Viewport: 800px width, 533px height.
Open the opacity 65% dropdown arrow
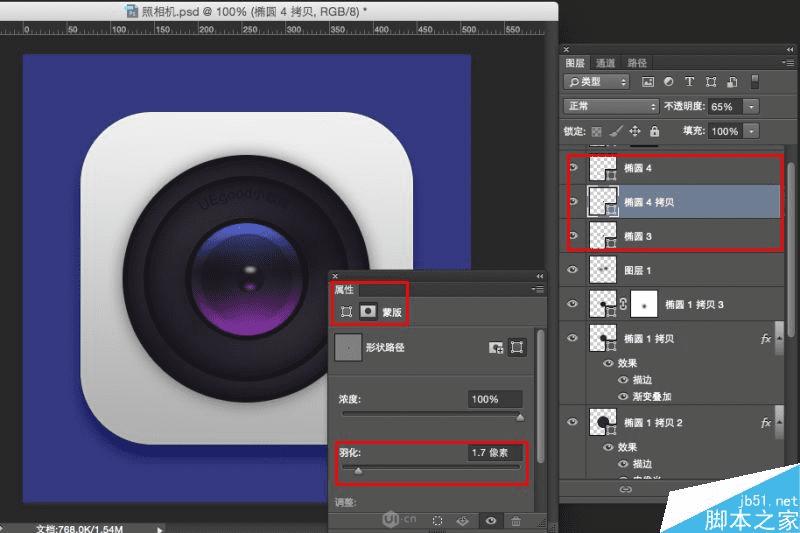751,106
